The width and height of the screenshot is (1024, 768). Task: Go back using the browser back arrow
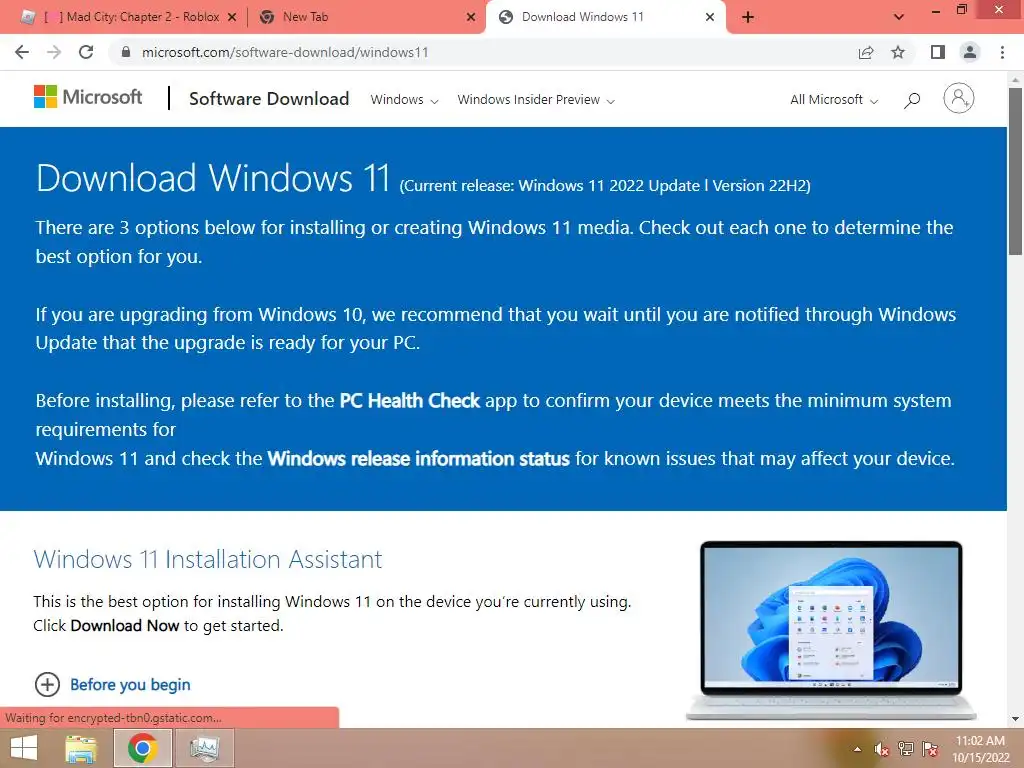pos(22,52)
